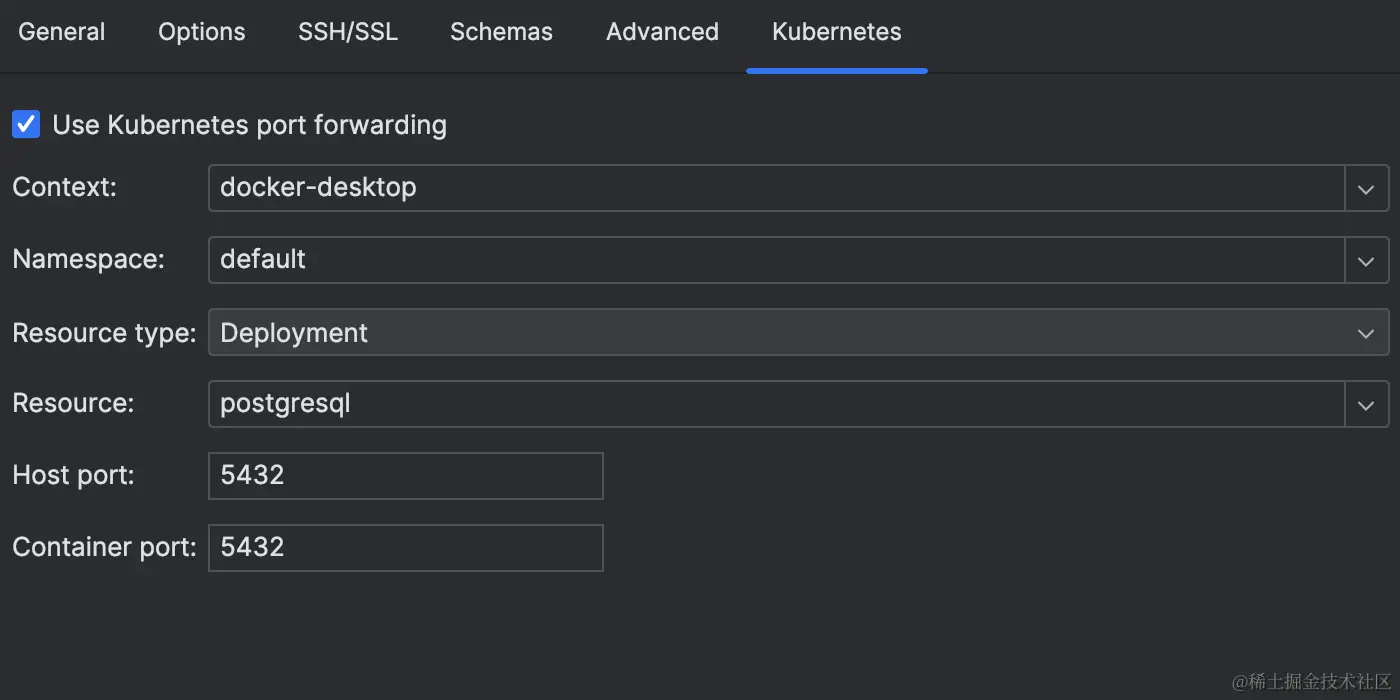This screenshot has width=1400, height=700.
Task: Expand the Resource dropdown arrow
Action: 1366,404
